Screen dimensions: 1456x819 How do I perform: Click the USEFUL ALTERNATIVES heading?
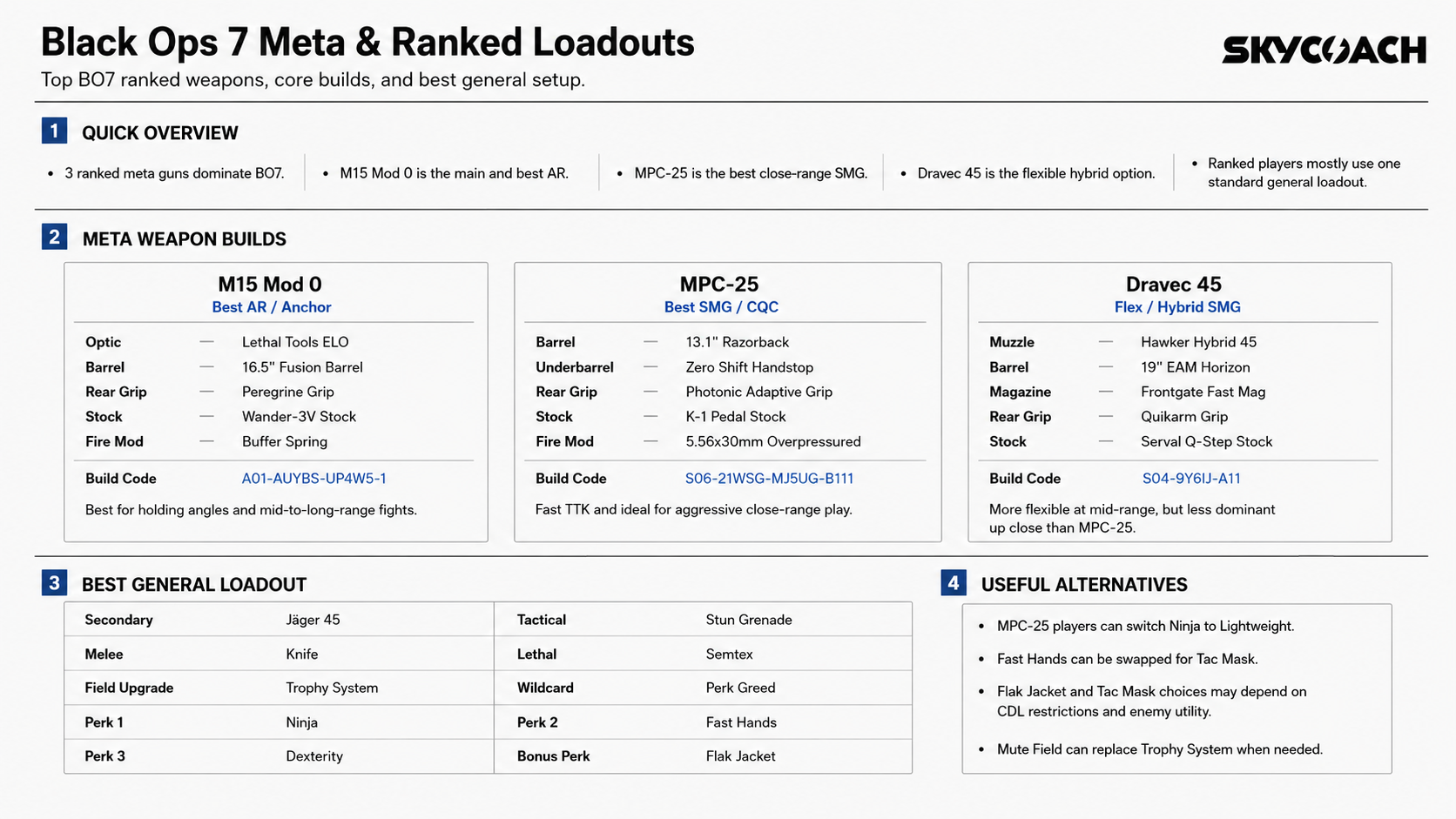point(1084,585)
